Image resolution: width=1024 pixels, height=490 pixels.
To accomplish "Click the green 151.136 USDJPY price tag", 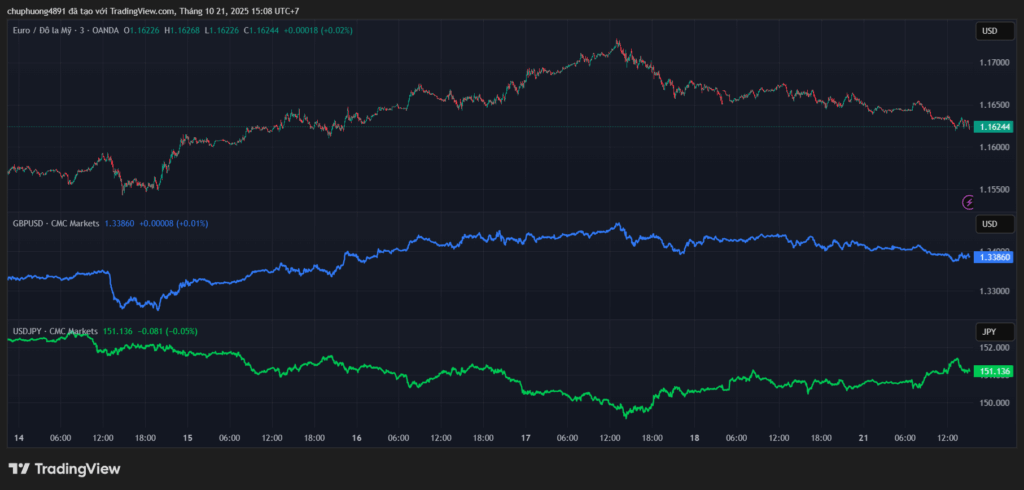I will [995, 371].
